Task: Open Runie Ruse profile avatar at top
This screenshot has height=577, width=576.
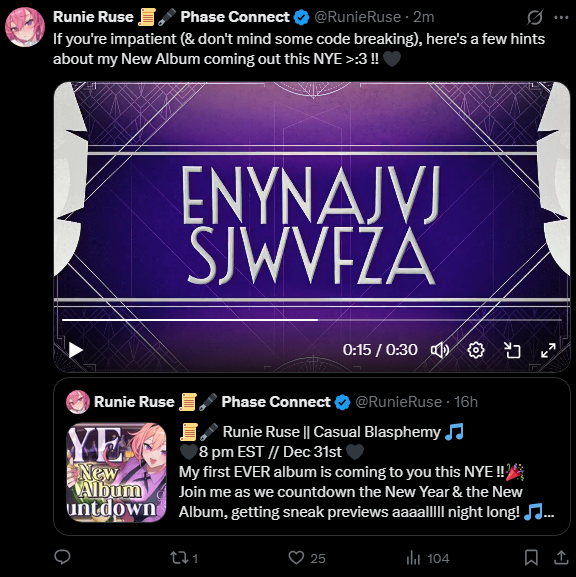Action: [25, 27]
